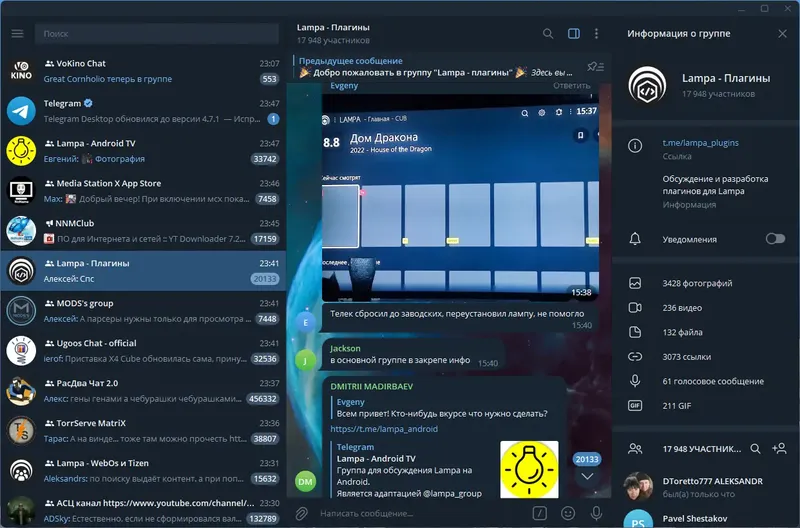The width and height of the screenshot is (800, 528).
Task: Open the РасДва Чат 2.0 chat
Action: [143, 391]
